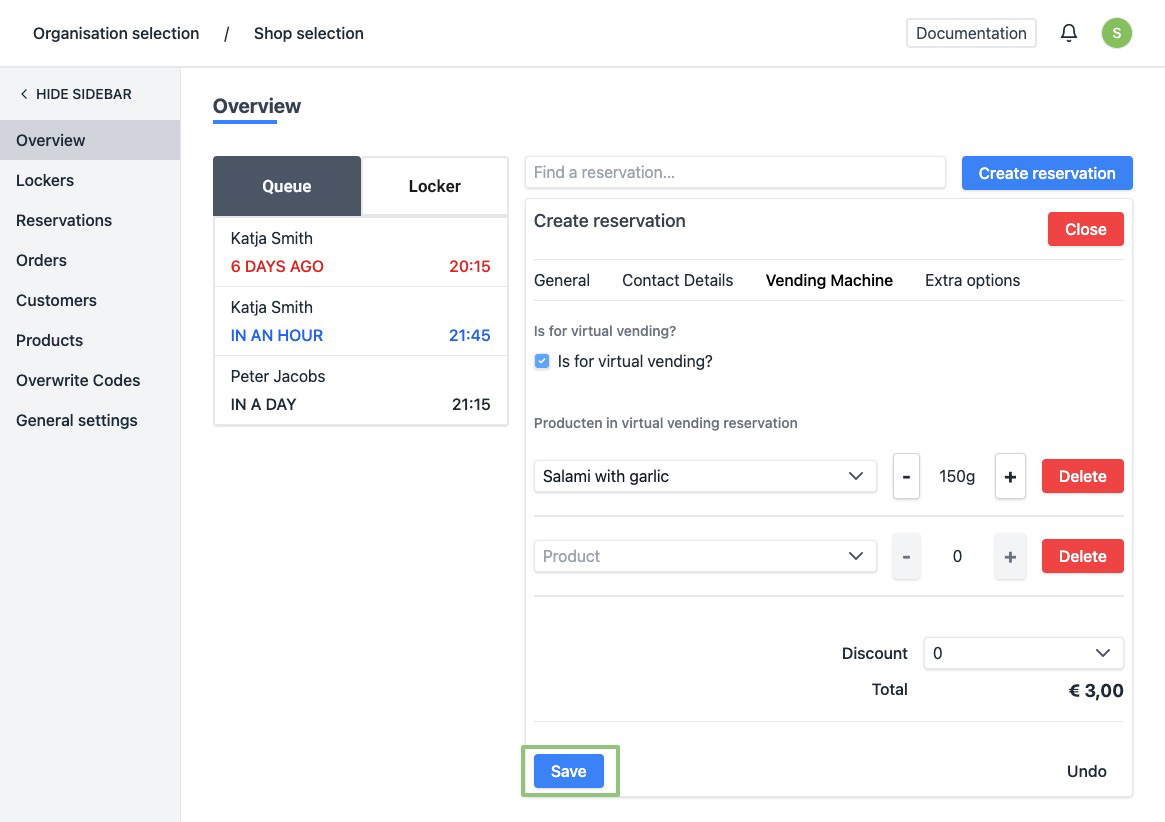The image size is (1165, 822).
Task: Open the notifications bell icon
Action: point(1069,33)
